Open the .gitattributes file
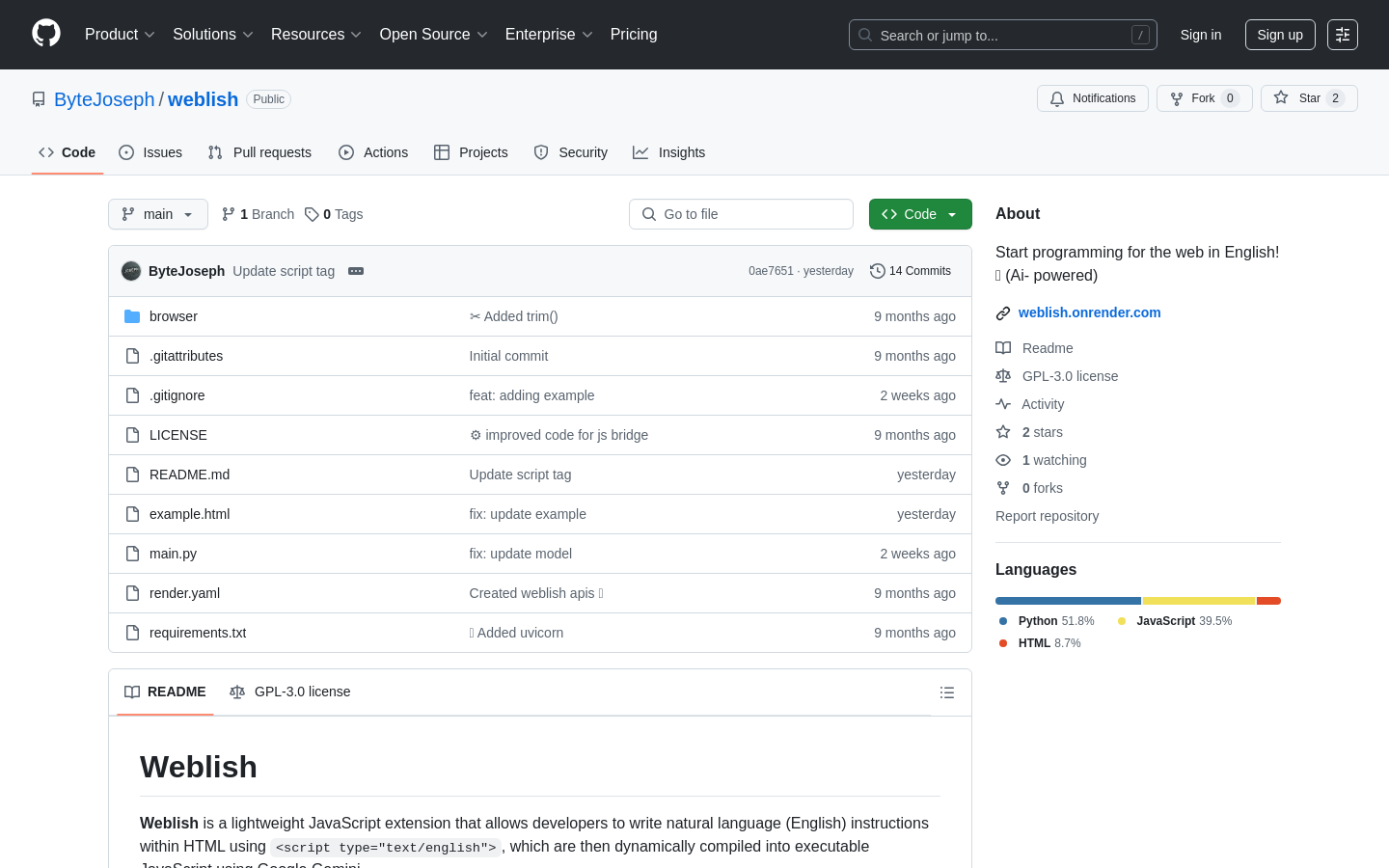The height and width of the screenshot is (868, 1389). point(186,356)
